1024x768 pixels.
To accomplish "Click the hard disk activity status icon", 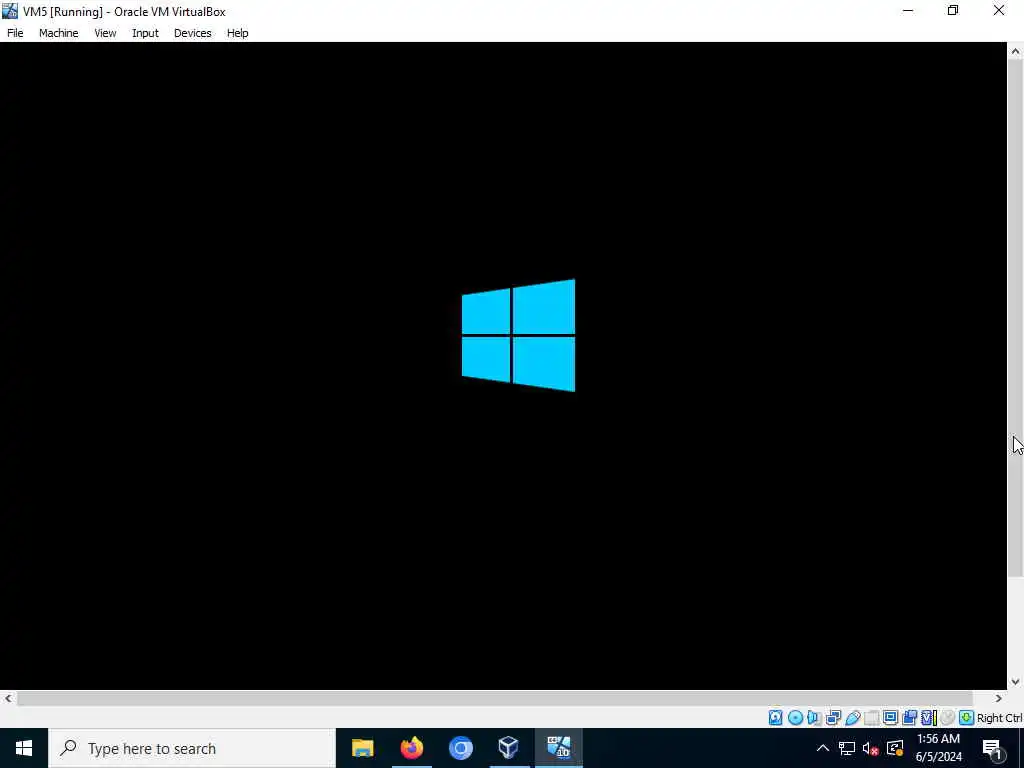I will click(775, 718).
